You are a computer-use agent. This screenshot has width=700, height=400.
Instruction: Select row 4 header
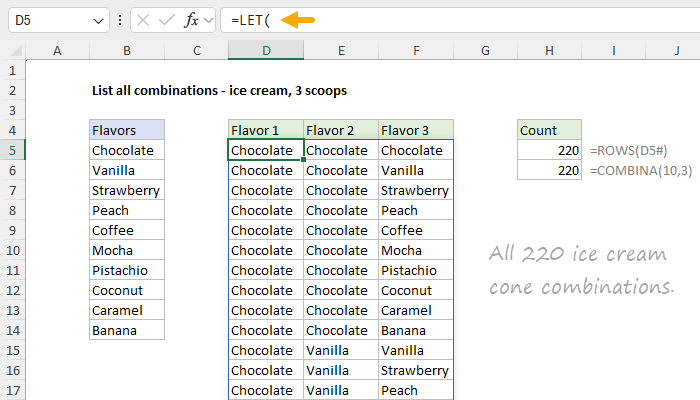[12, 130]
